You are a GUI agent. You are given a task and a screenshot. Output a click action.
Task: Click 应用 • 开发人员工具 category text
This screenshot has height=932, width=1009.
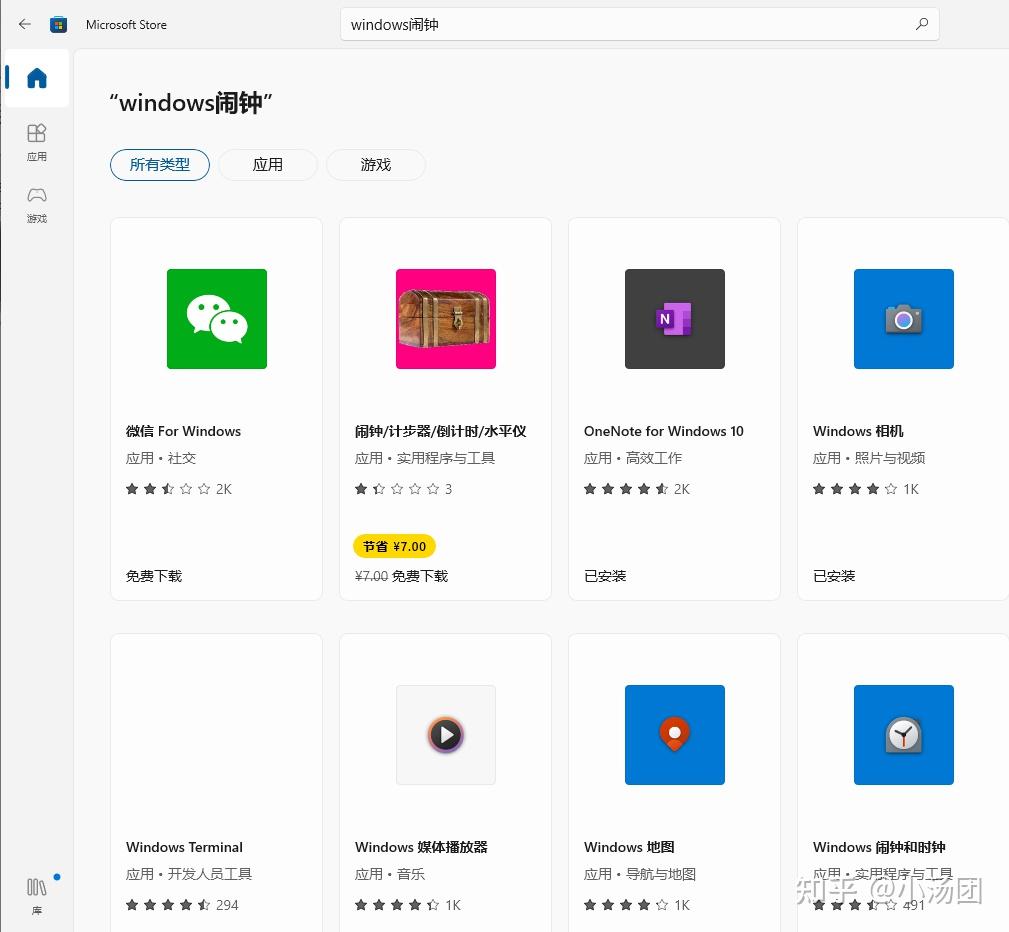coord(189,874)
